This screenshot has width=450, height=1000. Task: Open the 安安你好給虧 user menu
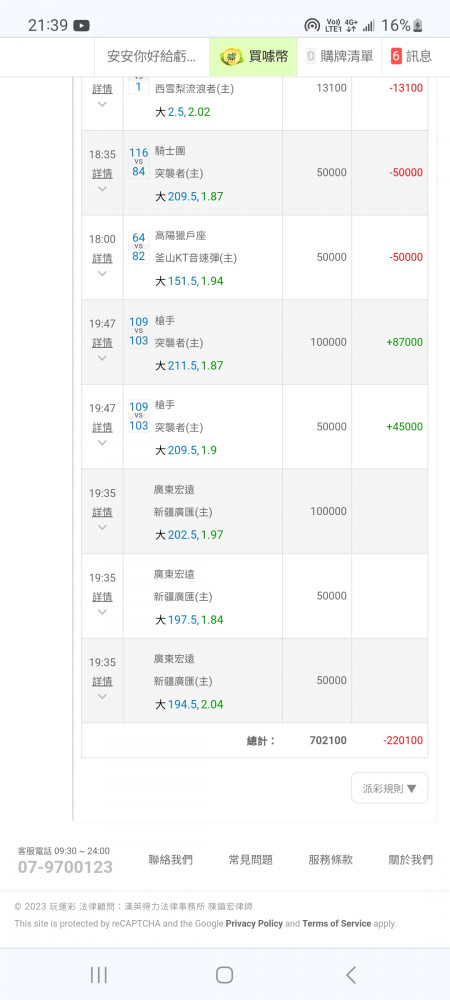point(152,56)
